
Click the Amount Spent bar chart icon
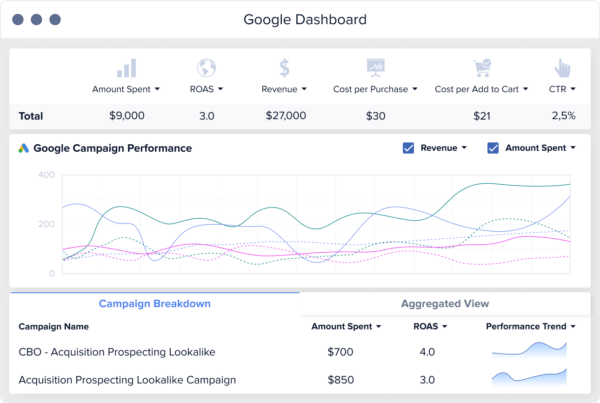click(126, 68)
